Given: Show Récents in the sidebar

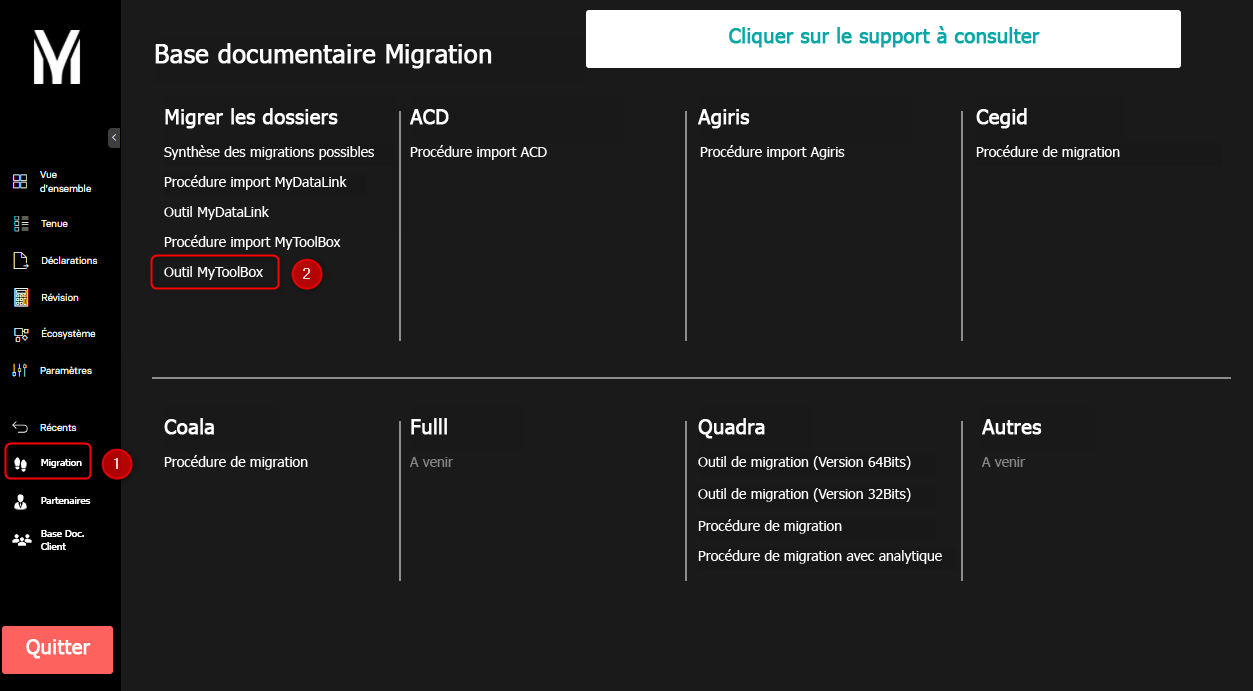Looking at the screenshot, I should click(58, 428).
